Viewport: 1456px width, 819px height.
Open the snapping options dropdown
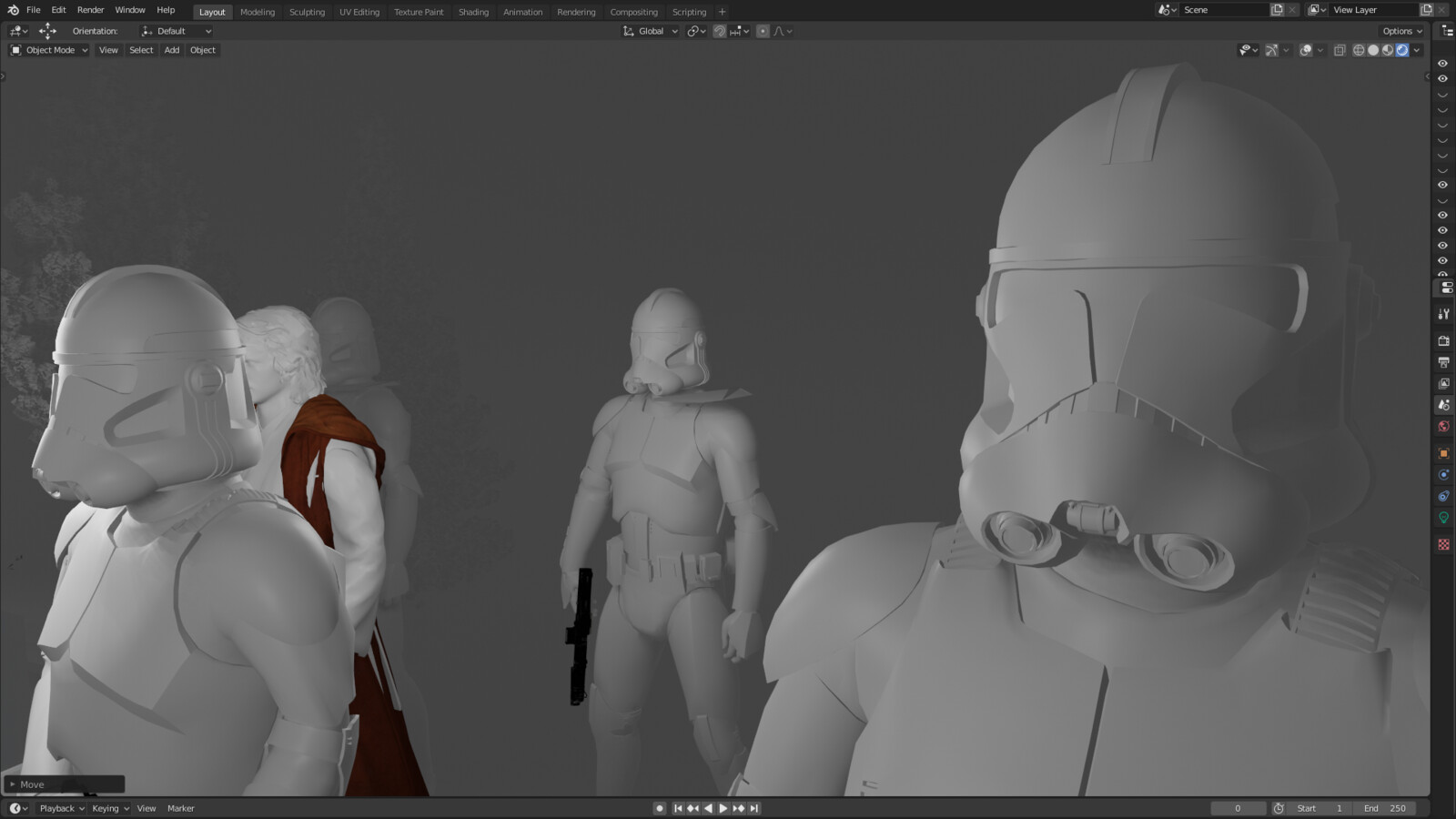point(739,31)
